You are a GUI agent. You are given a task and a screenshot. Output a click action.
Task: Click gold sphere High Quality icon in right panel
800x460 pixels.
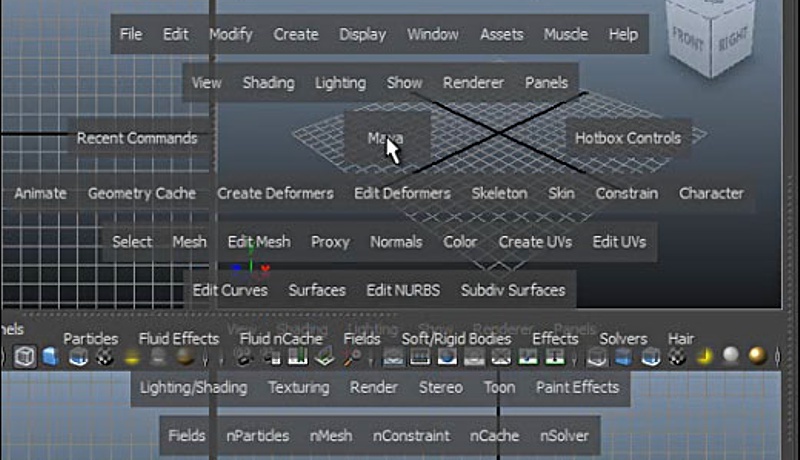point(758,356)
